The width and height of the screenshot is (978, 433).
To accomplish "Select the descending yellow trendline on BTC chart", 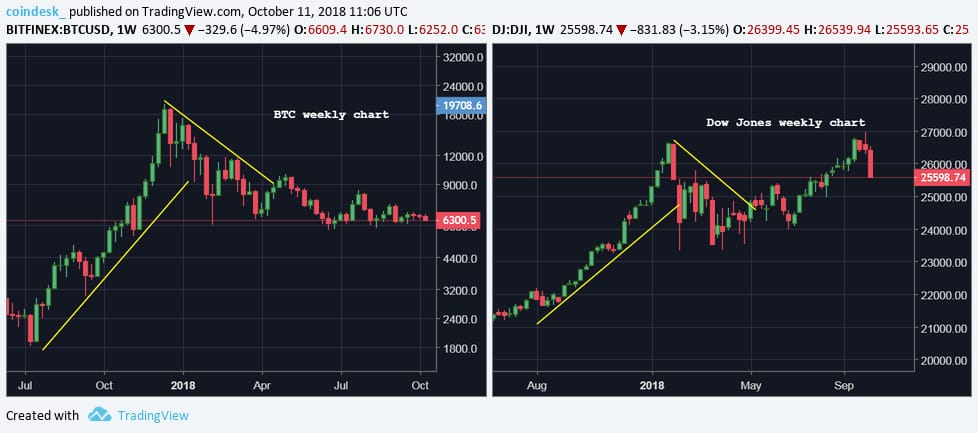I will pos(219,143).
